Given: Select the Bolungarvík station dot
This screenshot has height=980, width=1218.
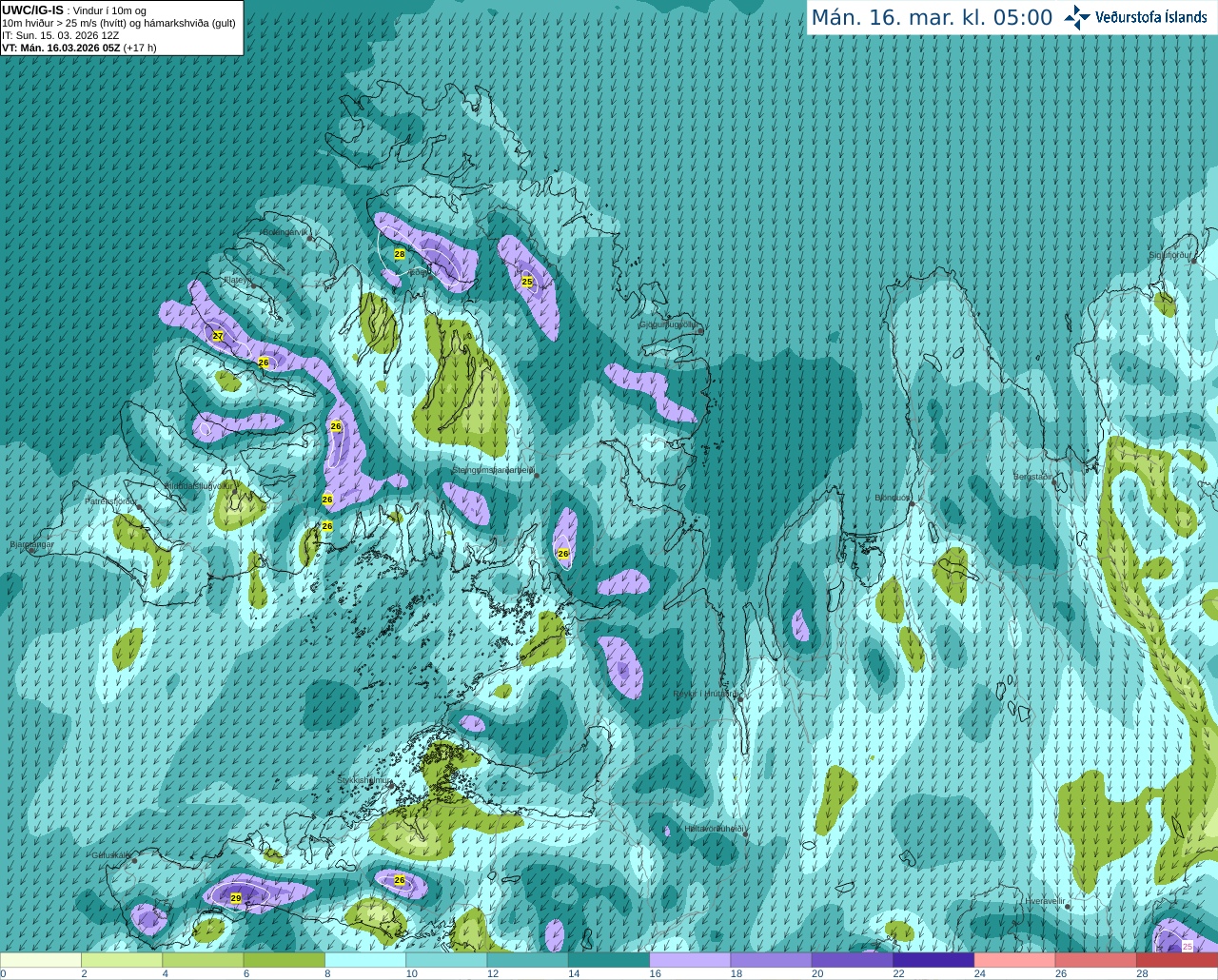Looking at the screenshot, I should click(310, 238).
